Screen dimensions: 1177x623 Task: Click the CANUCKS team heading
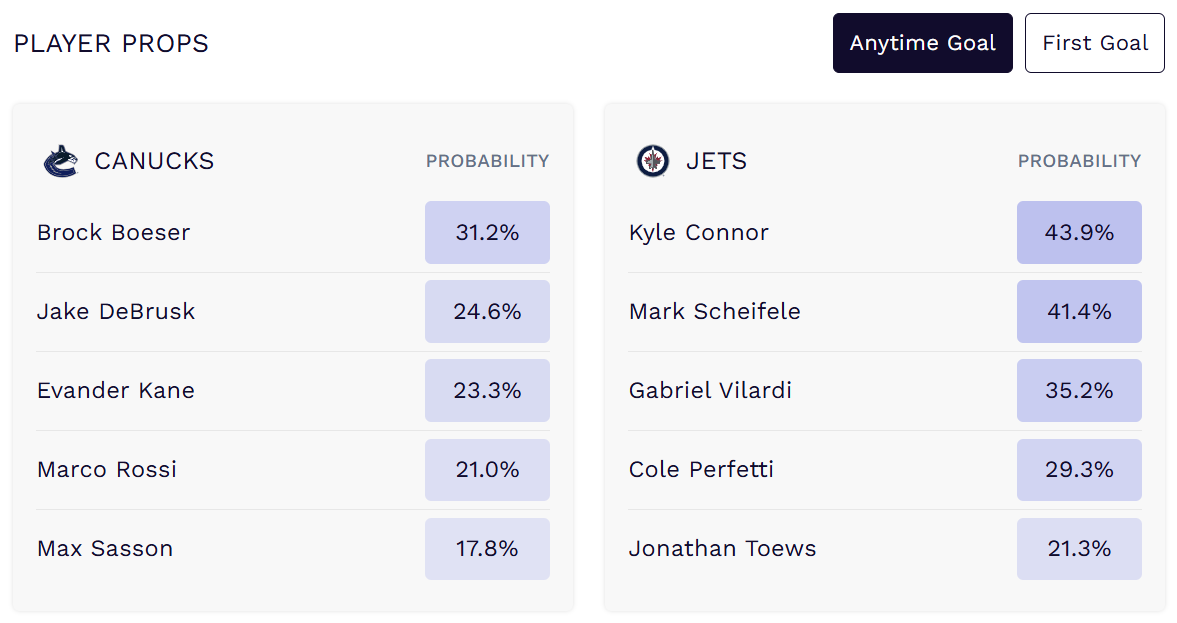[x=154, y=161]
